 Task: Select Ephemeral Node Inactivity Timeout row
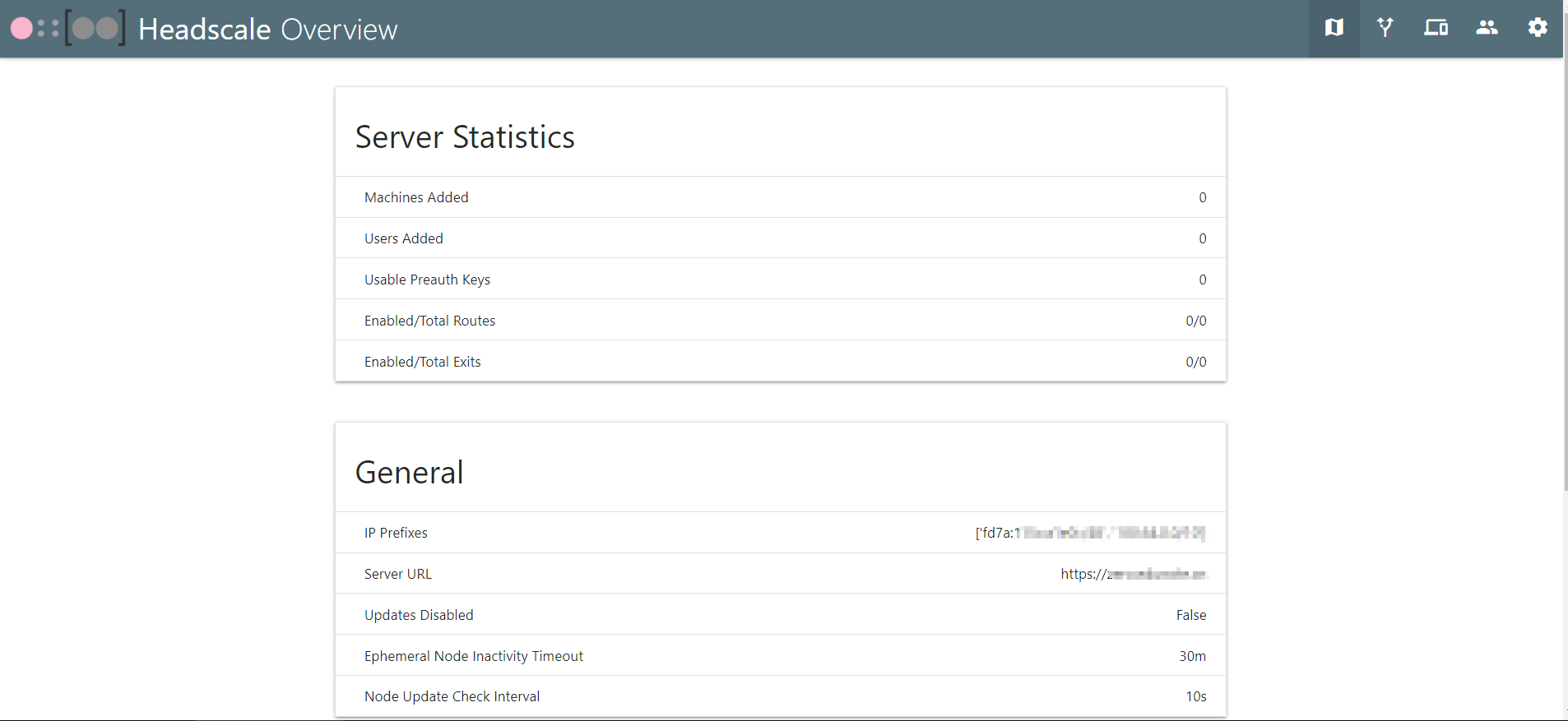780,656
